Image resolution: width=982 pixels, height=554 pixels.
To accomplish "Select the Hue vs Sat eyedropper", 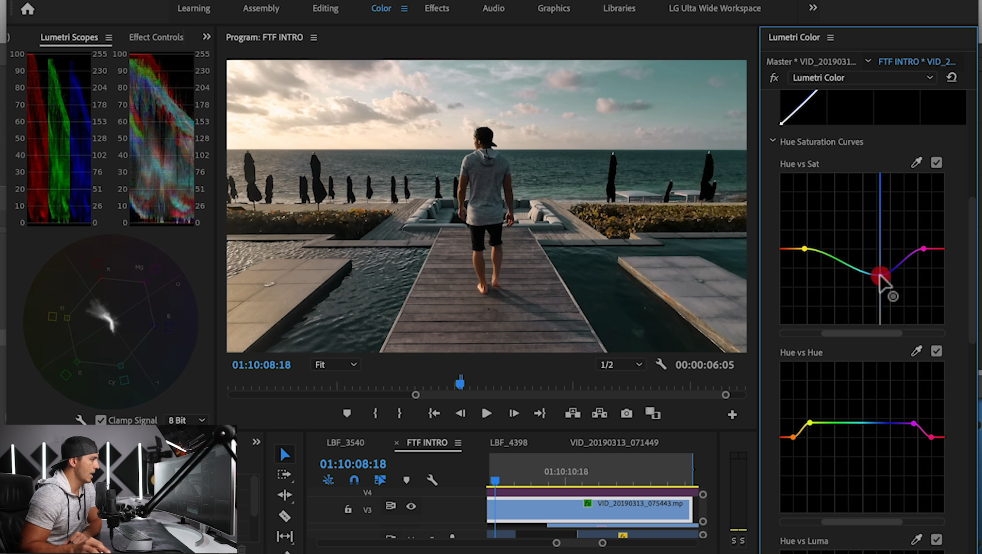I will click(x=916, y=163).
